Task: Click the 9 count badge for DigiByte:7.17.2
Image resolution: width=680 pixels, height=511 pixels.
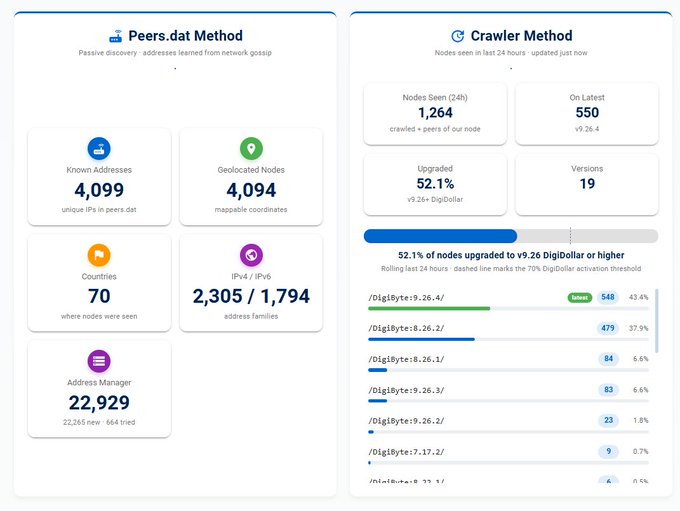Action: (608, 452)
